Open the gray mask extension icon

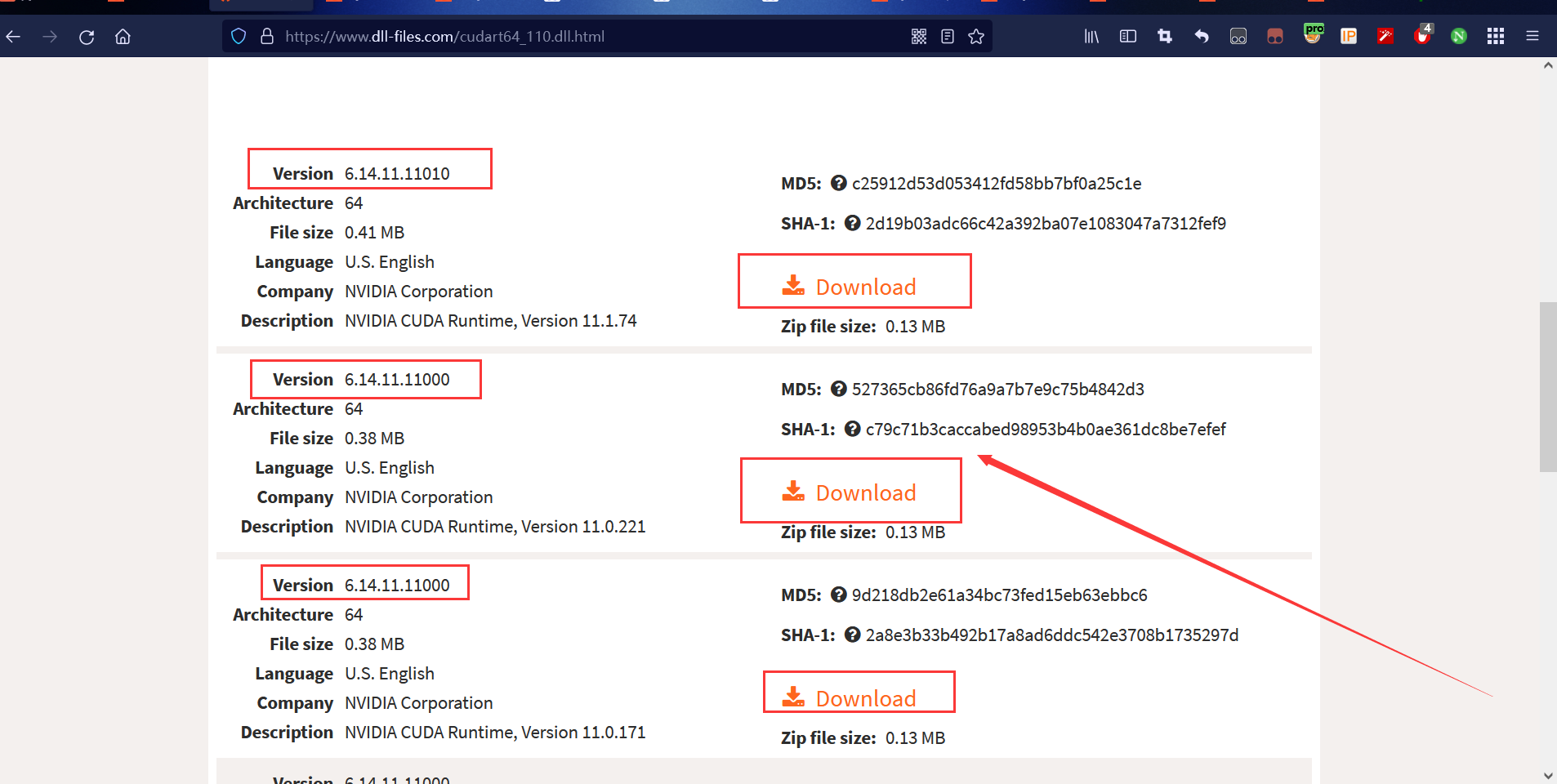(x=1238, y=37)
